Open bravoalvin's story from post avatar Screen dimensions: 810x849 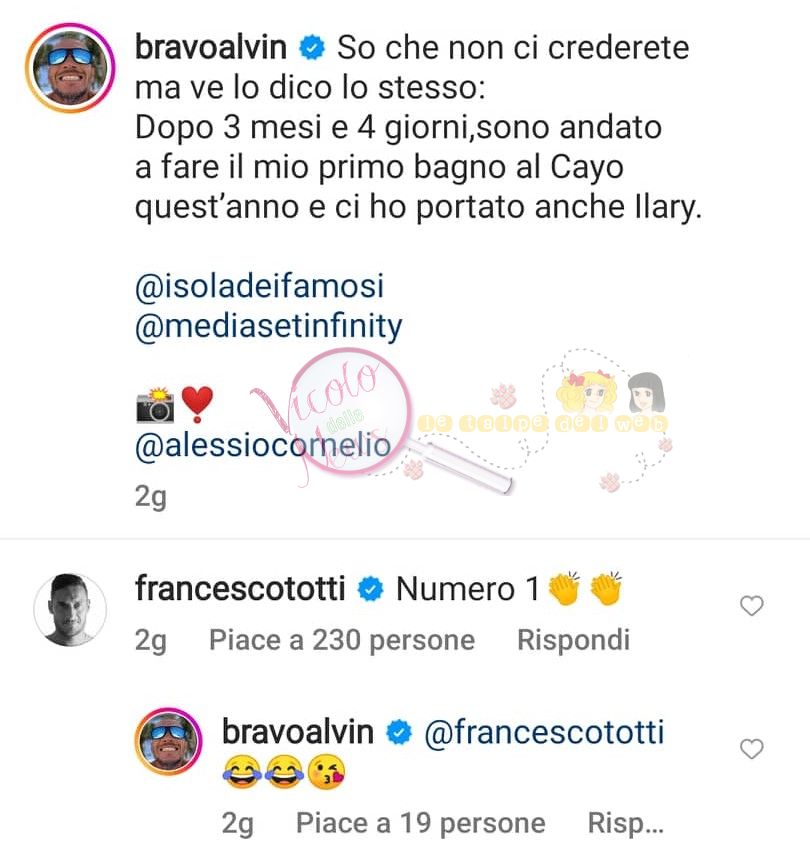70,68
